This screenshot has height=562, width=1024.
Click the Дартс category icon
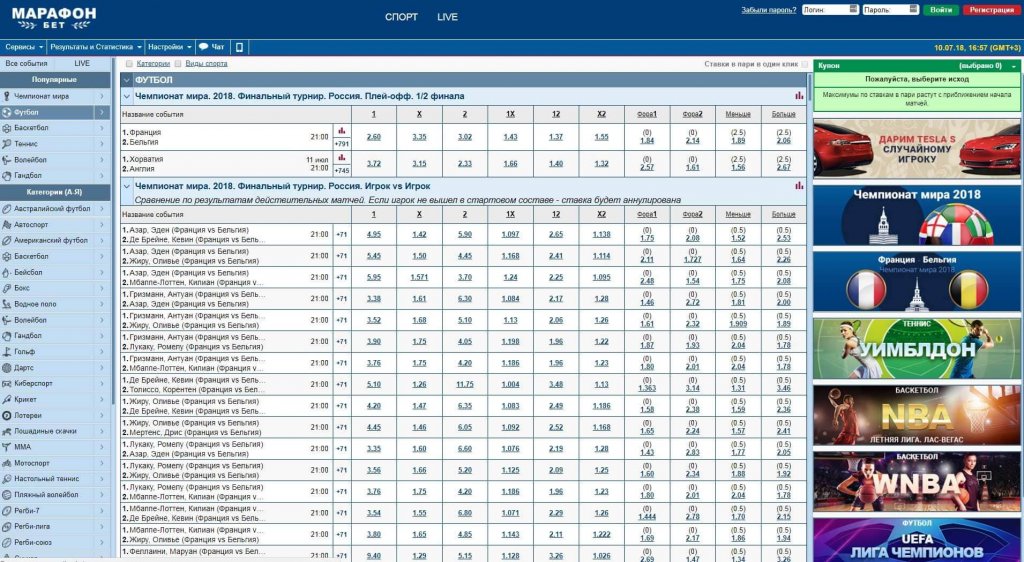pyautogui.click(x=7, y=367)
